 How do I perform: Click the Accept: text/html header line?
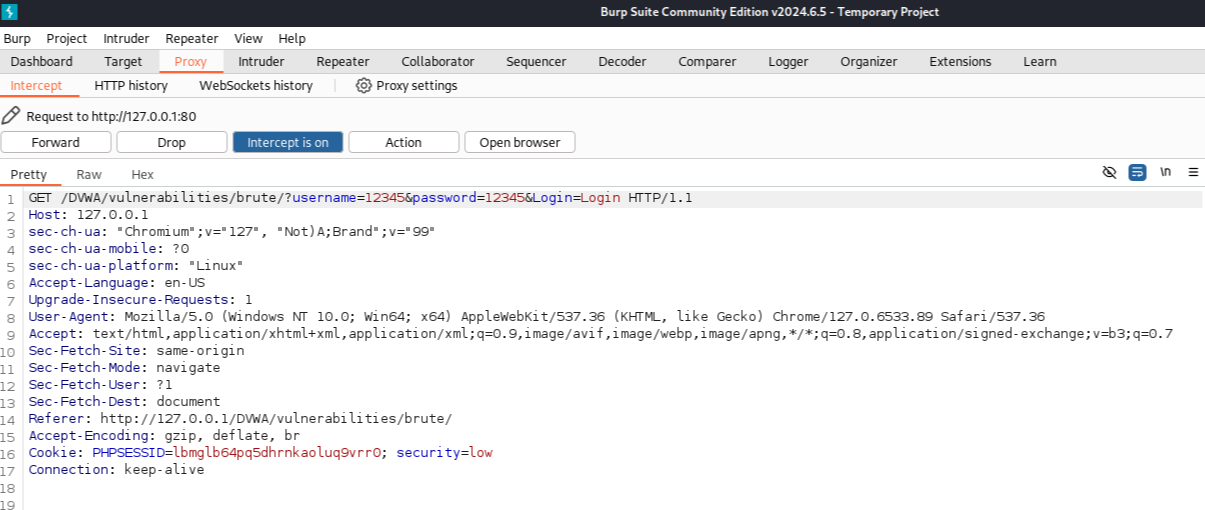coord(600,334)
